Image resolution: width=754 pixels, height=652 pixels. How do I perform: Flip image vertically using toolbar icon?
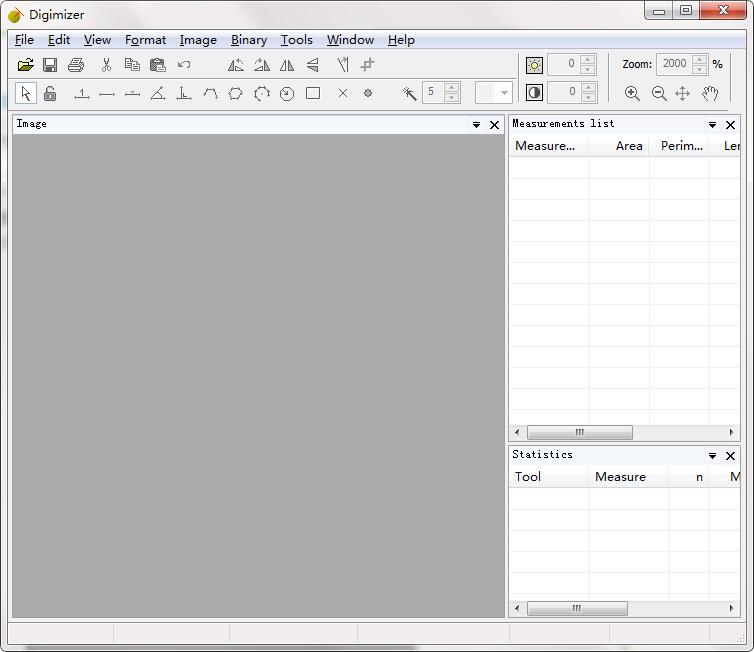[313, 64]
